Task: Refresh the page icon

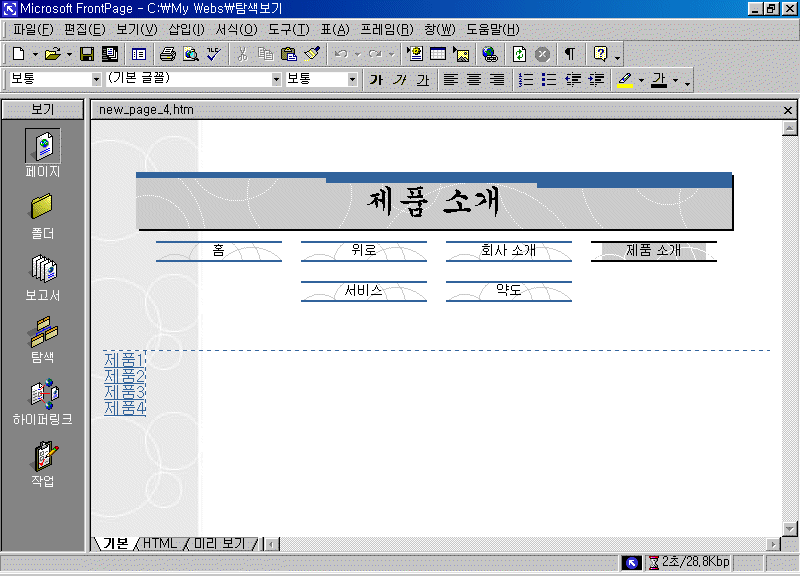Action: pos(519,54)
